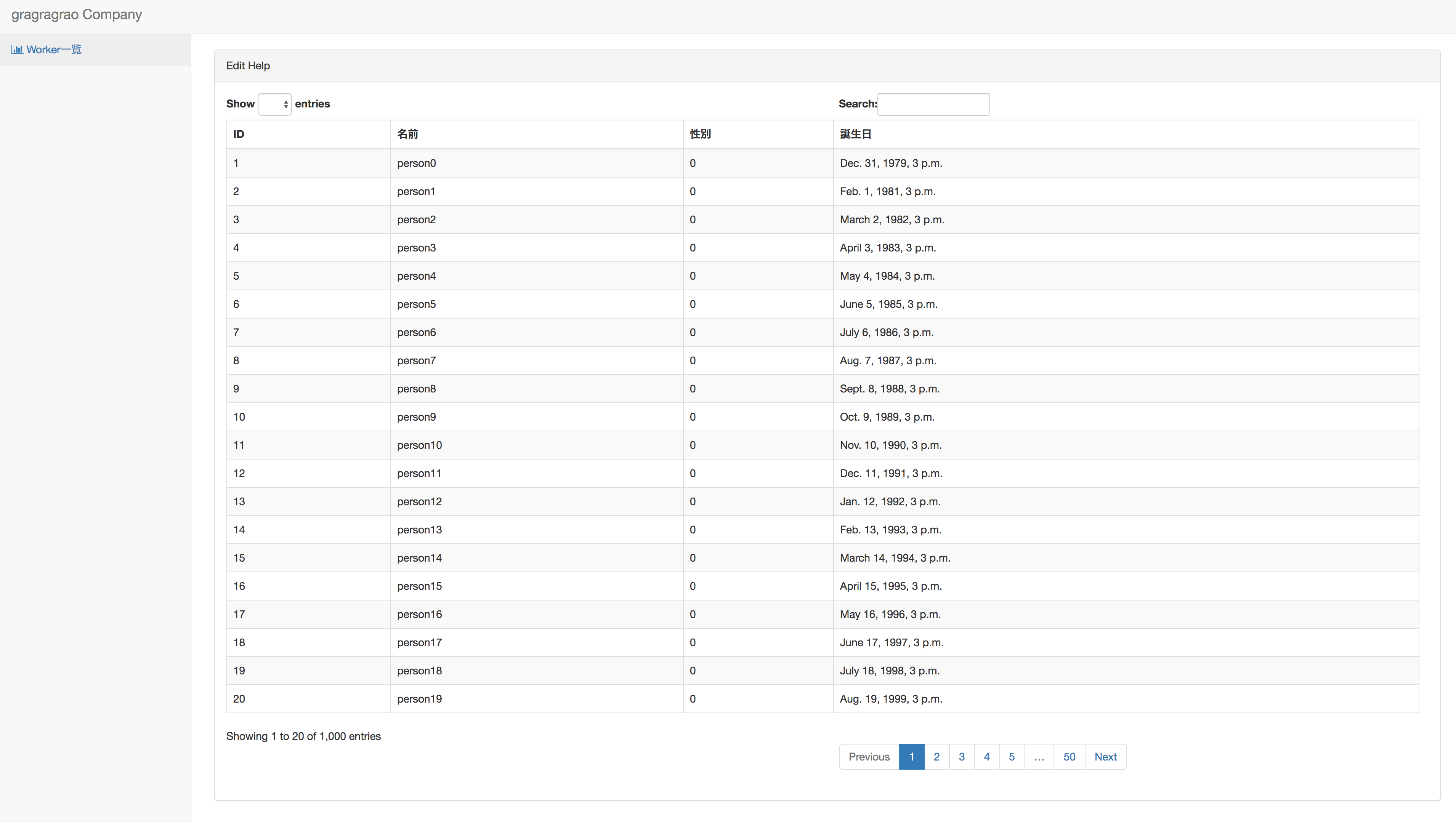1456x823 pixels.
Task: Go to page 5 in pagination
Action: (1012, 757)
